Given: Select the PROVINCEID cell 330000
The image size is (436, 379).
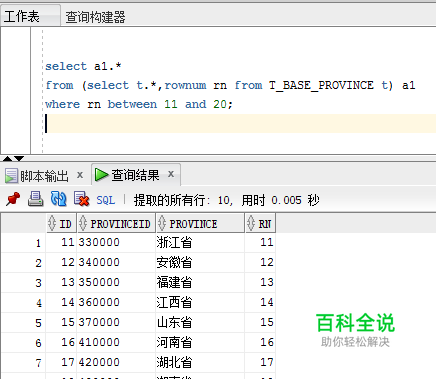Looking at the screenshot, I should coord(116,242).
